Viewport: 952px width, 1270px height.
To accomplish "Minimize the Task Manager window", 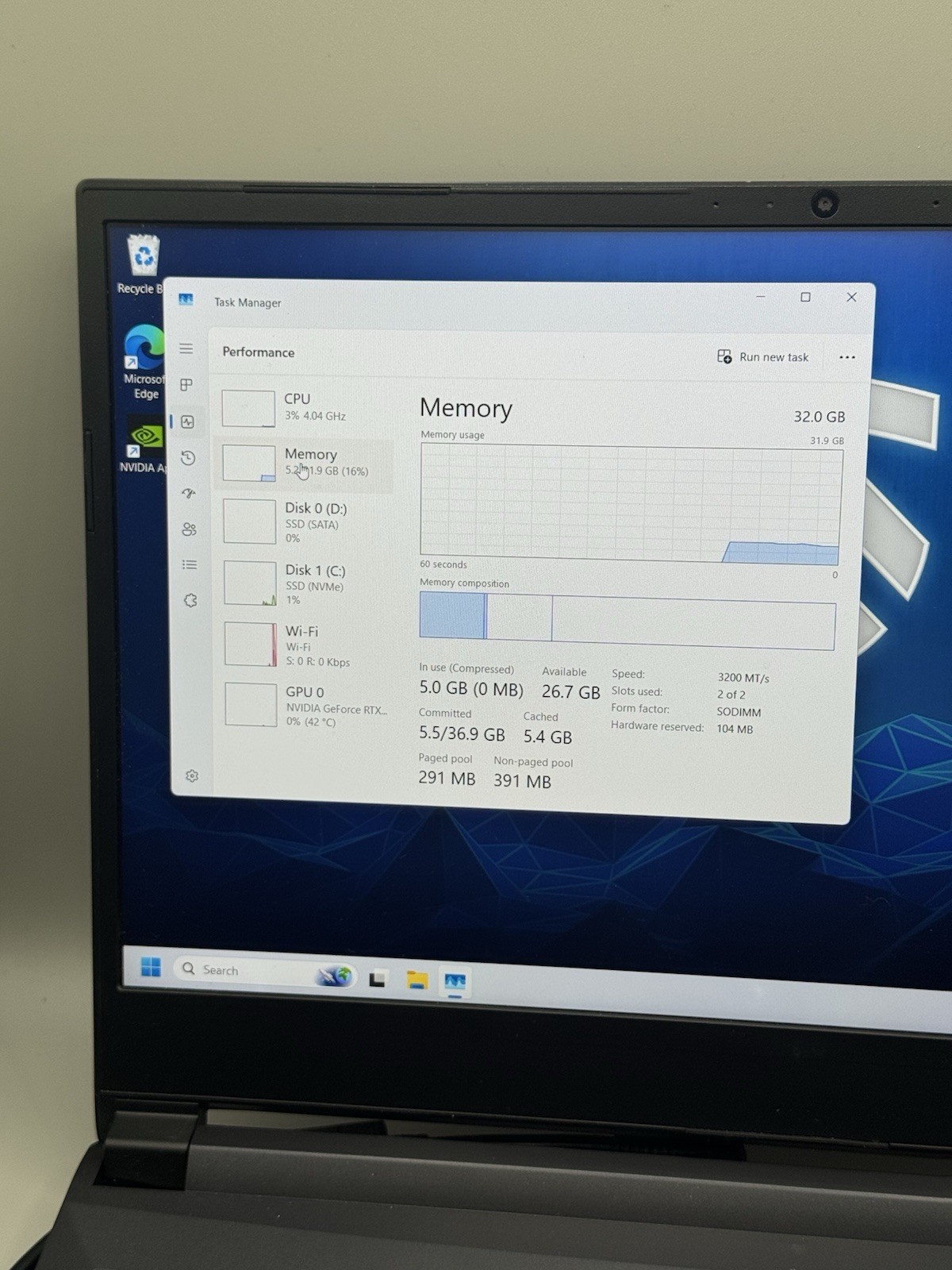I will [760, 296].
